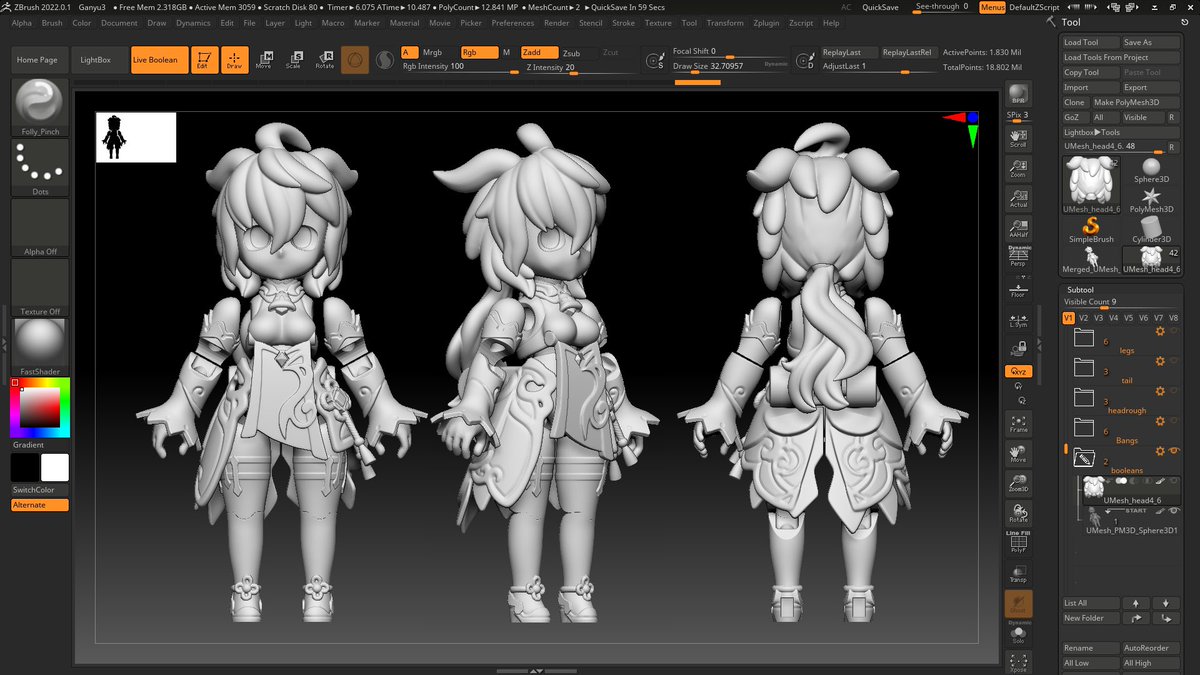Select the Edit mode button
This screenshot has height=675, width=1200.
point(204,60)
